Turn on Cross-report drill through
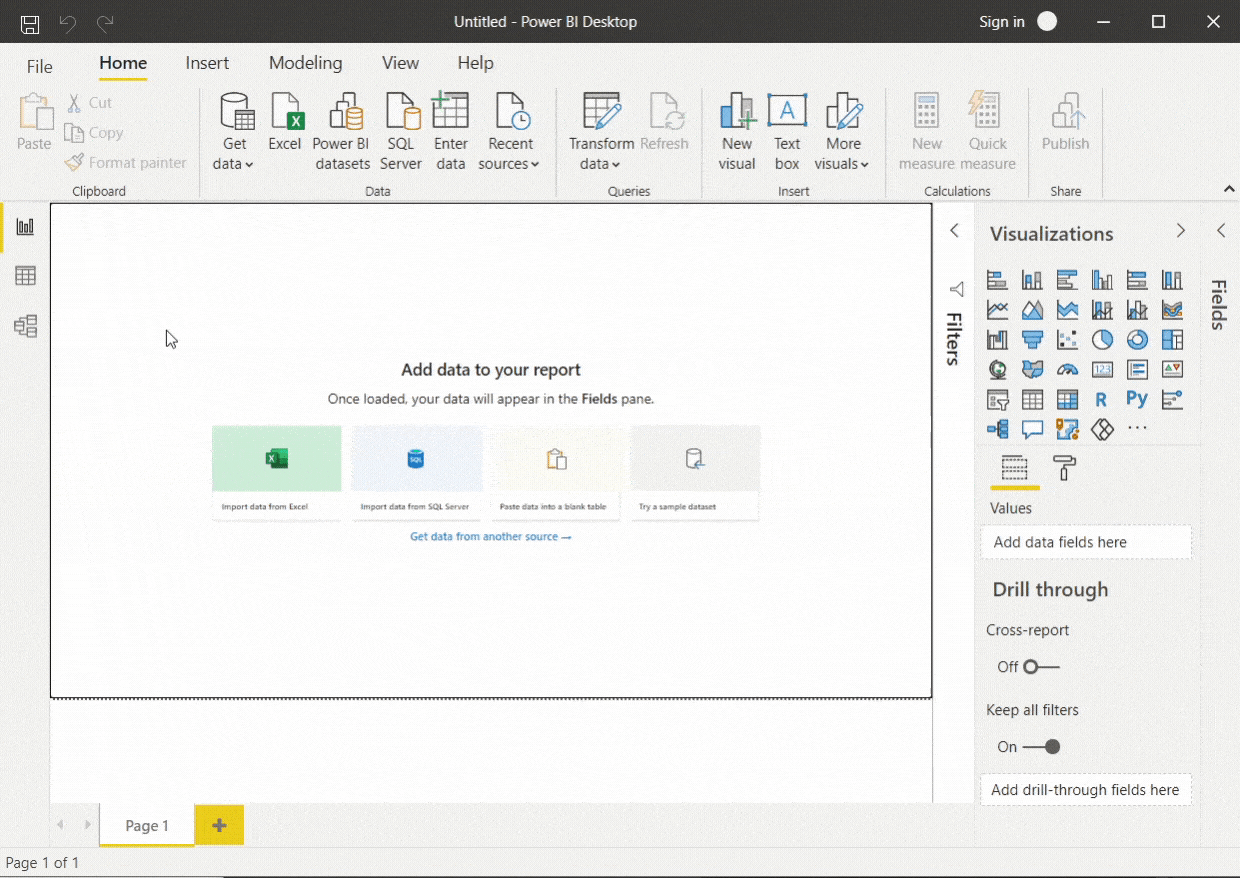Viewport: 1240px width, 878px height. [1040, 667]
